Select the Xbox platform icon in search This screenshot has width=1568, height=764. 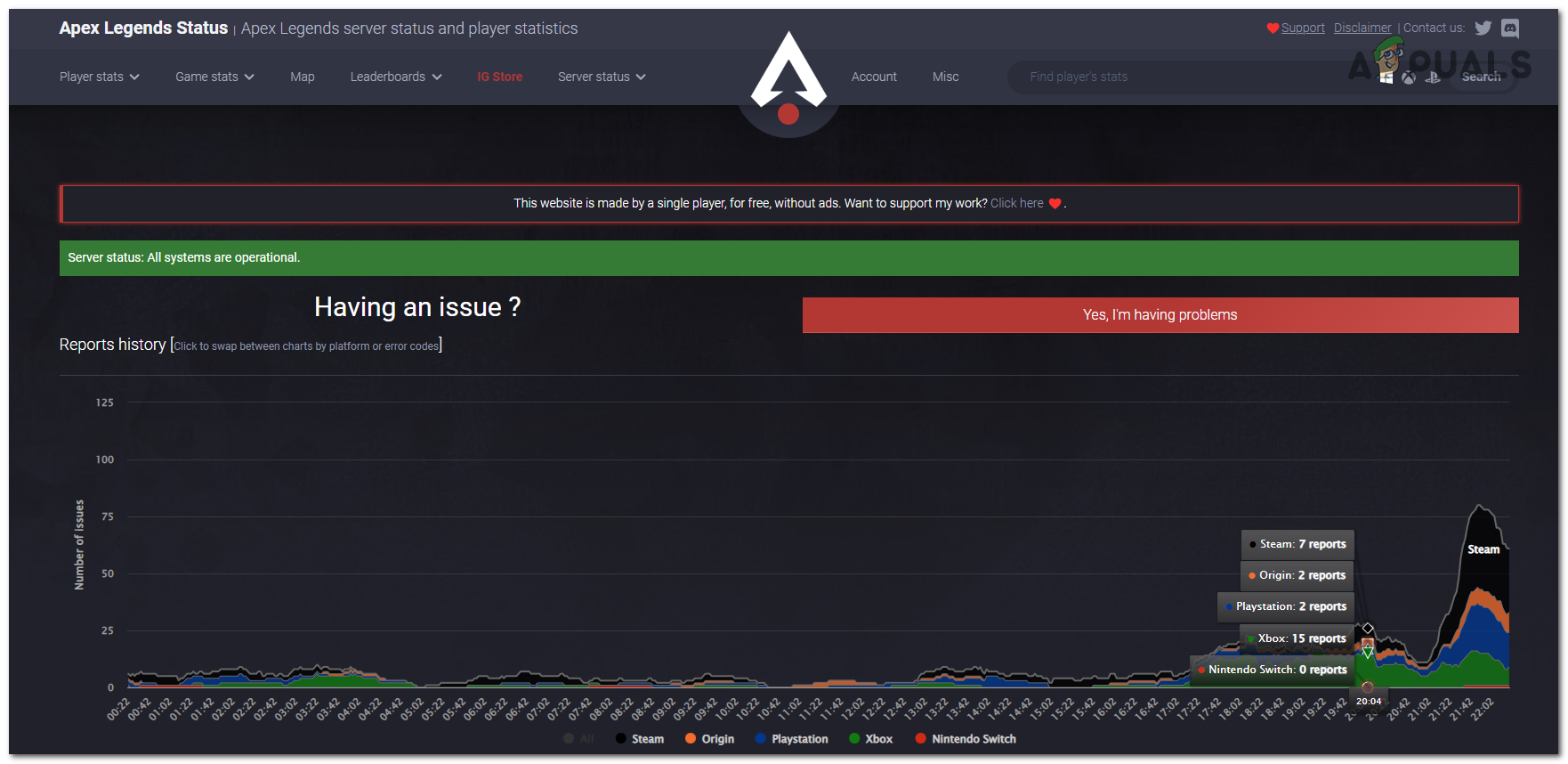(1409, 77)
